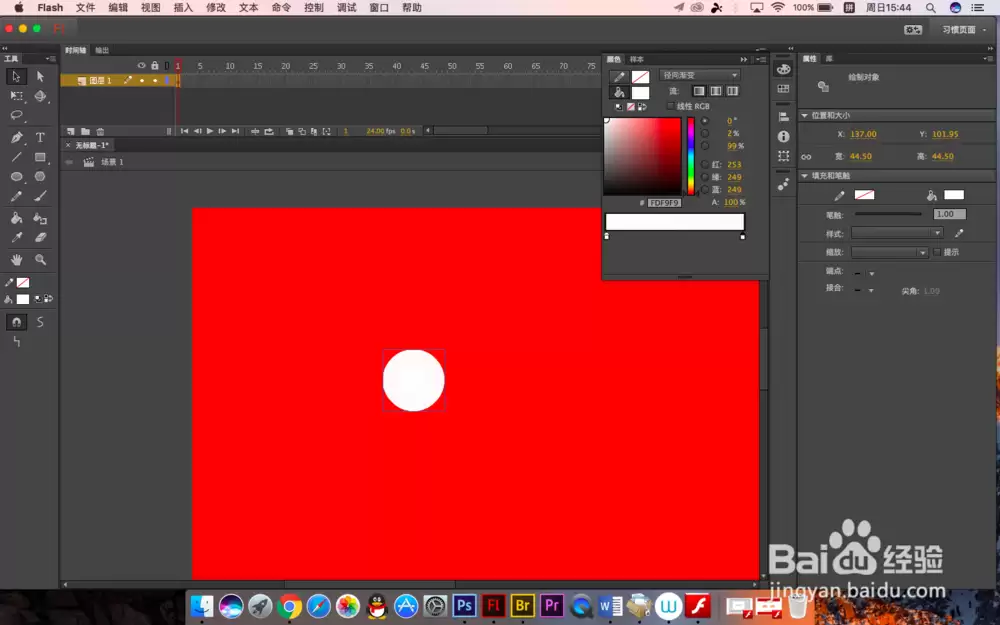Select the Eraser tool
The width and height of the screenshot is (1000, 625).
(40, 237)
